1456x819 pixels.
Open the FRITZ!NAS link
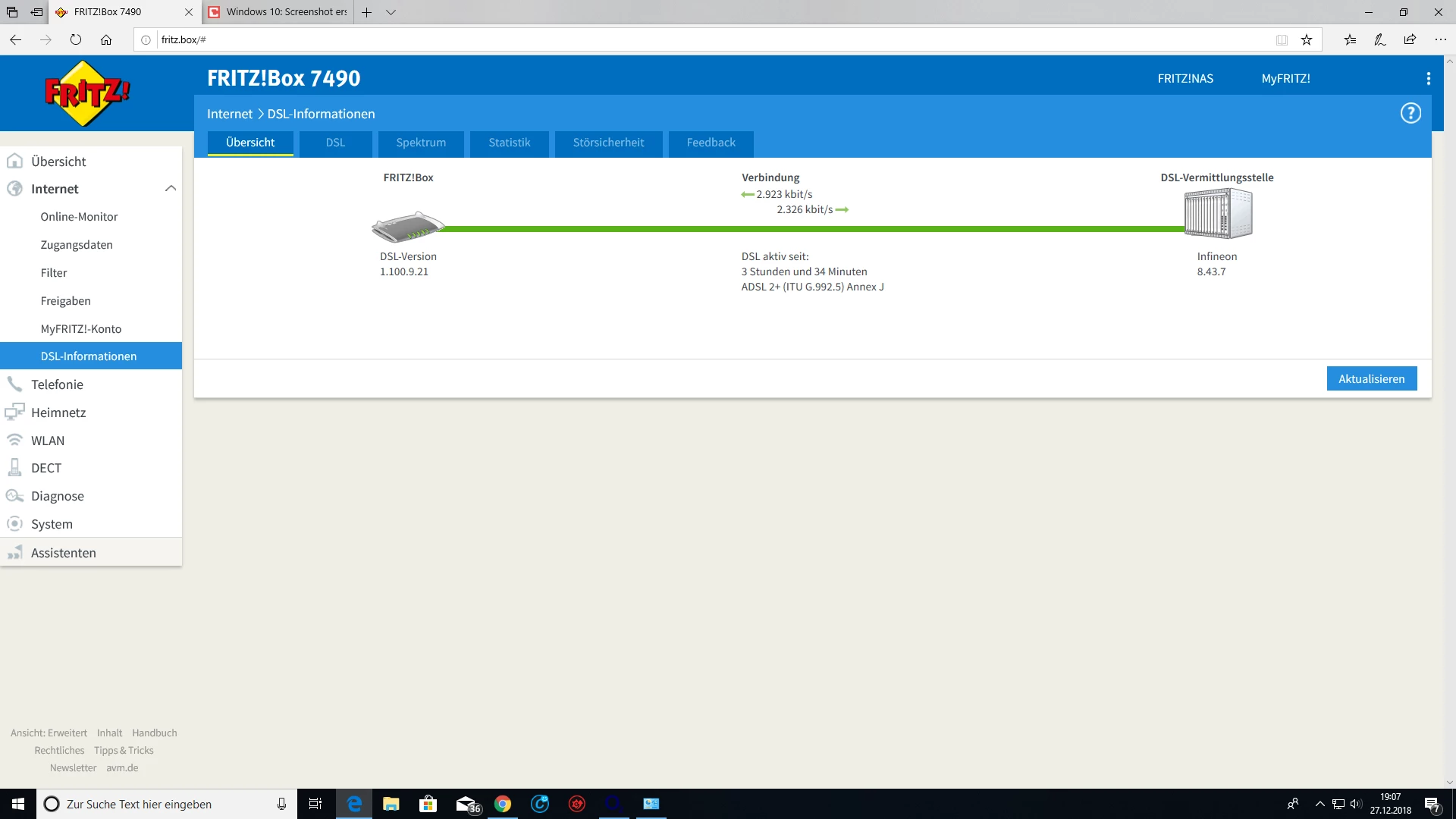(1185, 79)
